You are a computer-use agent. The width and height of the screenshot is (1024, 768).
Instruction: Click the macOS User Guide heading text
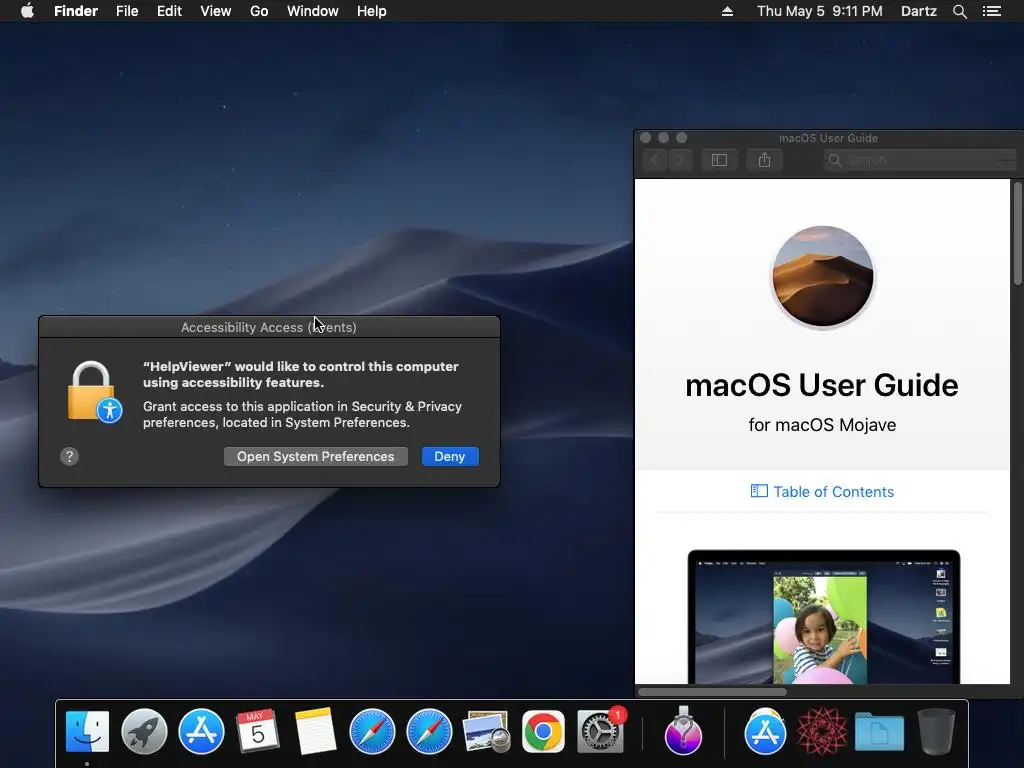[822, 385]
